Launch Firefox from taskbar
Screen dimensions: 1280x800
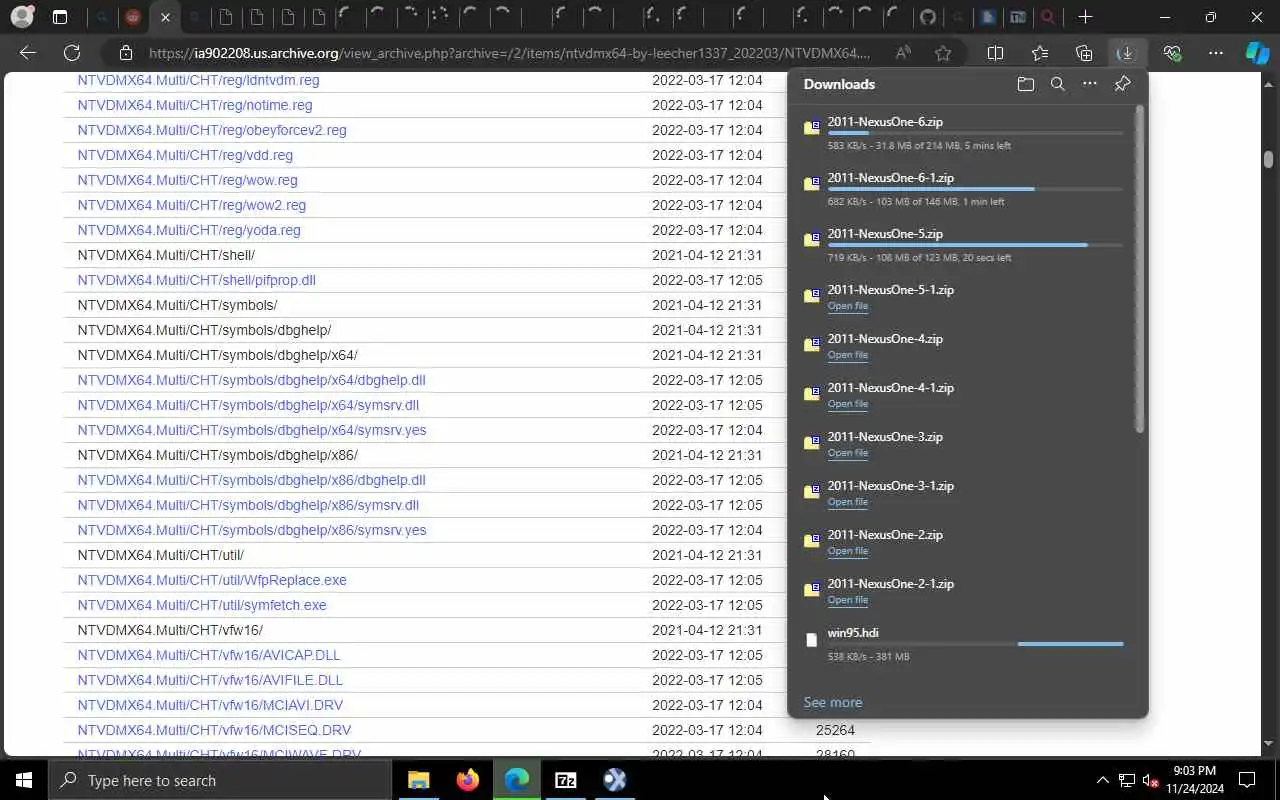[467, 780]
